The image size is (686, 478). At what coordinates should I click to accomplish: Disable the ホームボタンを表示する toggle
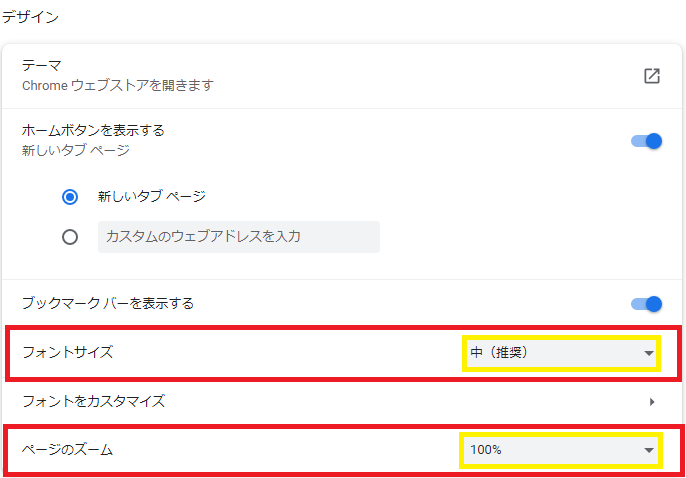[647, 141]
